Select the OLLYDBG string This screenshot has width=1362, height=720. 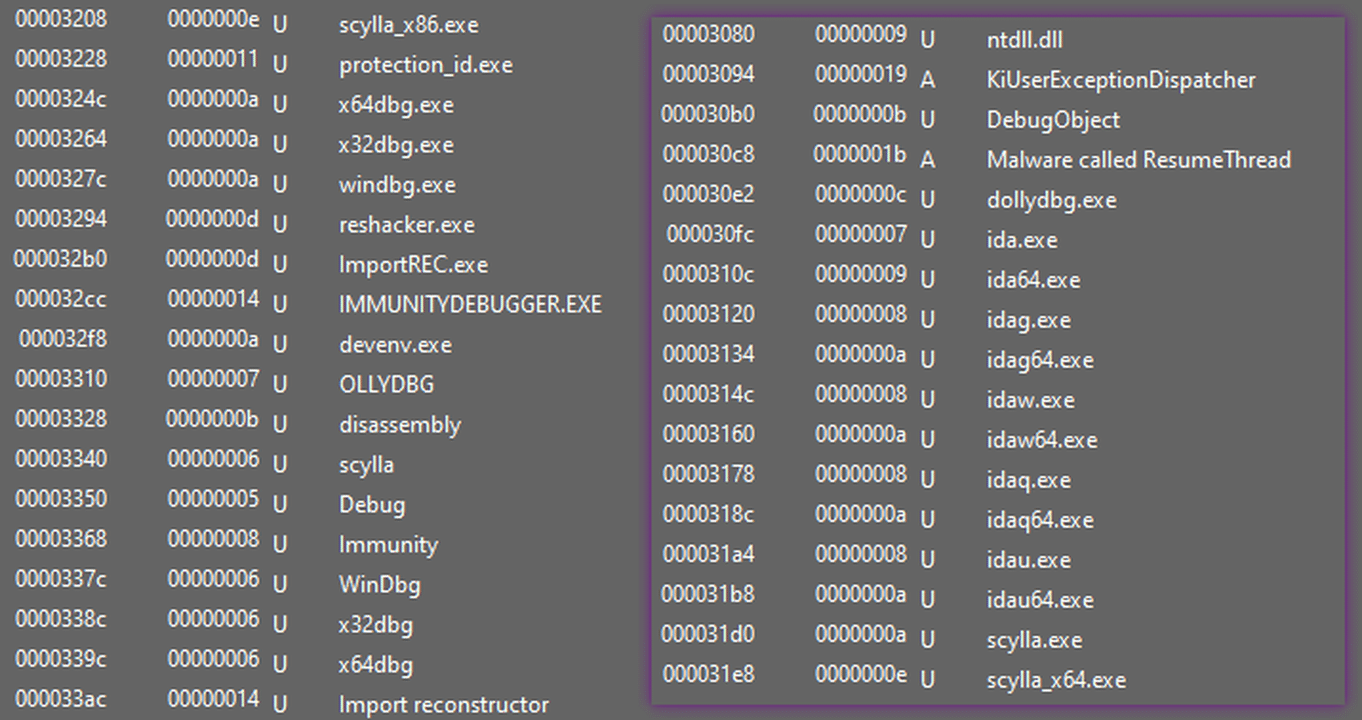coord(386,385)
